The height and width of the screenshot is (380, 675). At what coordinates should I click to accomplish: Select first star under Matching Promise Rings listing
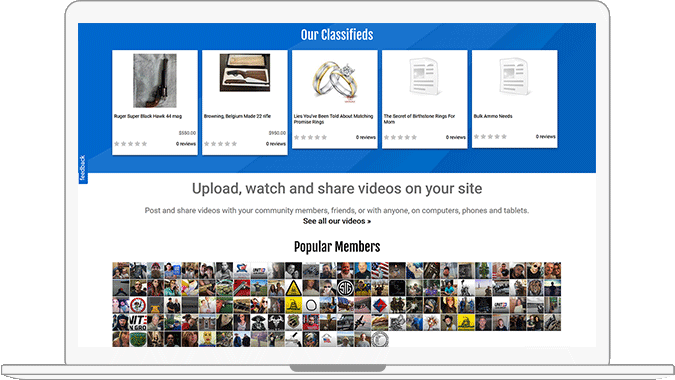point(296,137)
